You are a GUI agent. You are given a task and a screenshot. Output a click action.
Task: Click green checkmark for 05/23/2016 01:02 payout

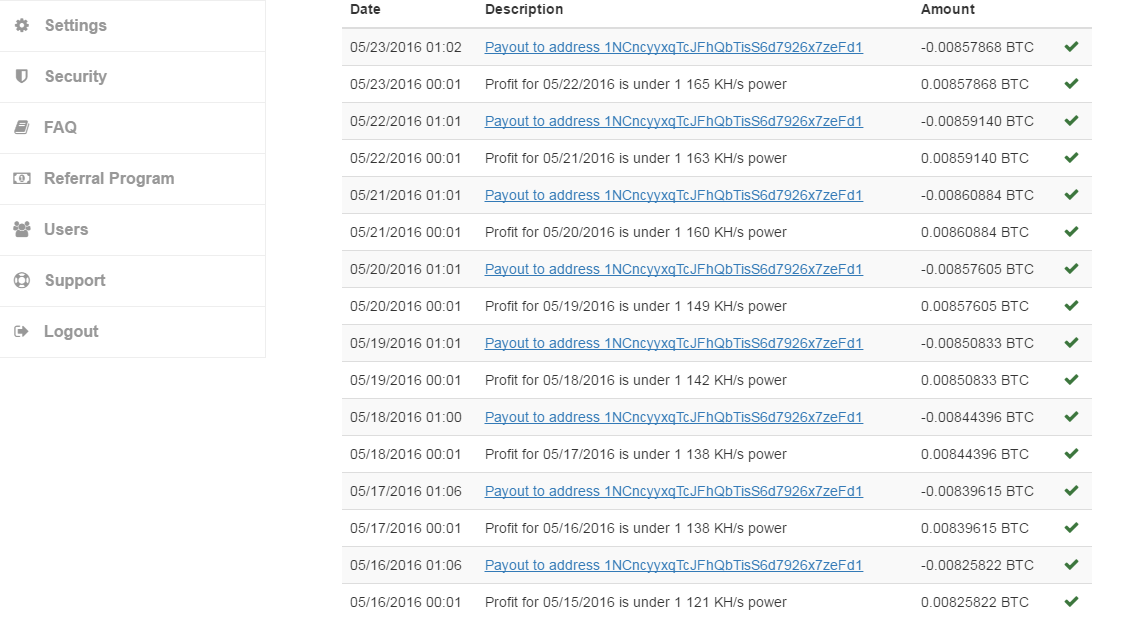(1071, 47)
